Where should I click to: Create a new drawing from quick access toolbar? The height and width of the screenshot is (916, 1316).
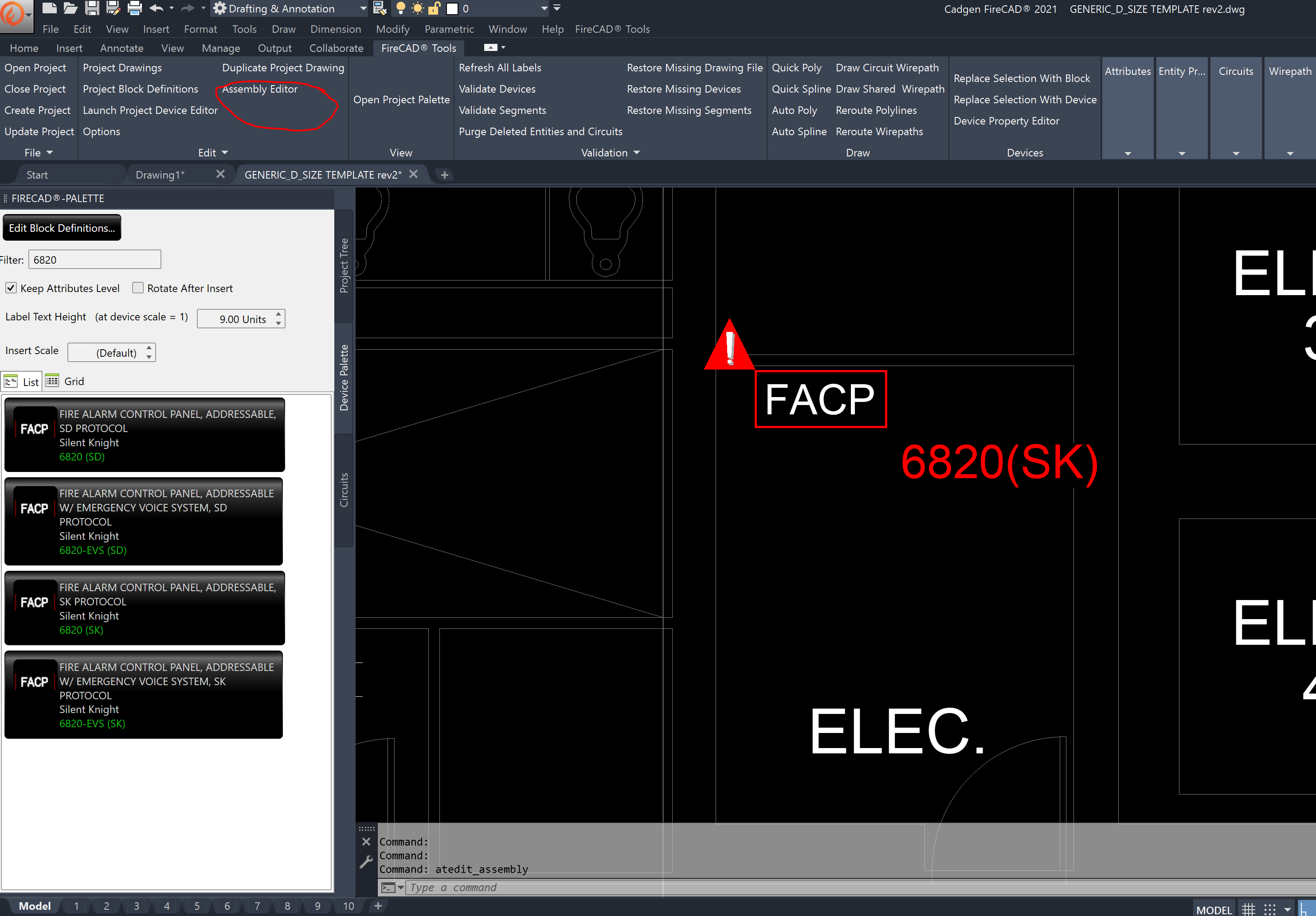tap(51, 8)
